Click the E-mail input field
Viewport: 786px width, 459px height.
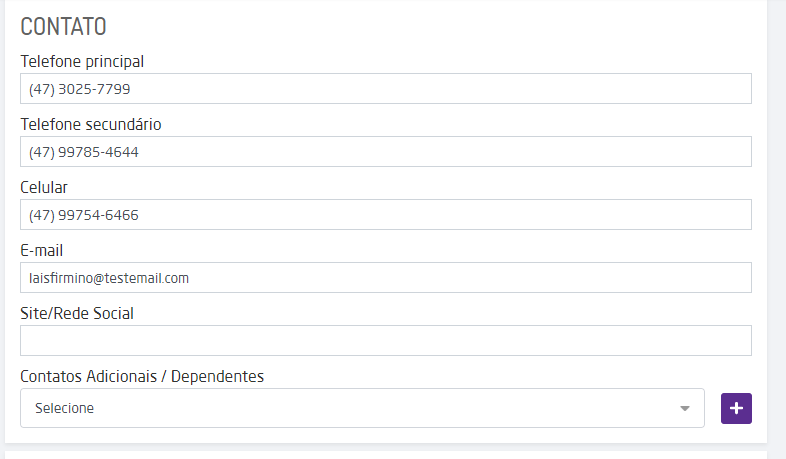tap(385, 278)
